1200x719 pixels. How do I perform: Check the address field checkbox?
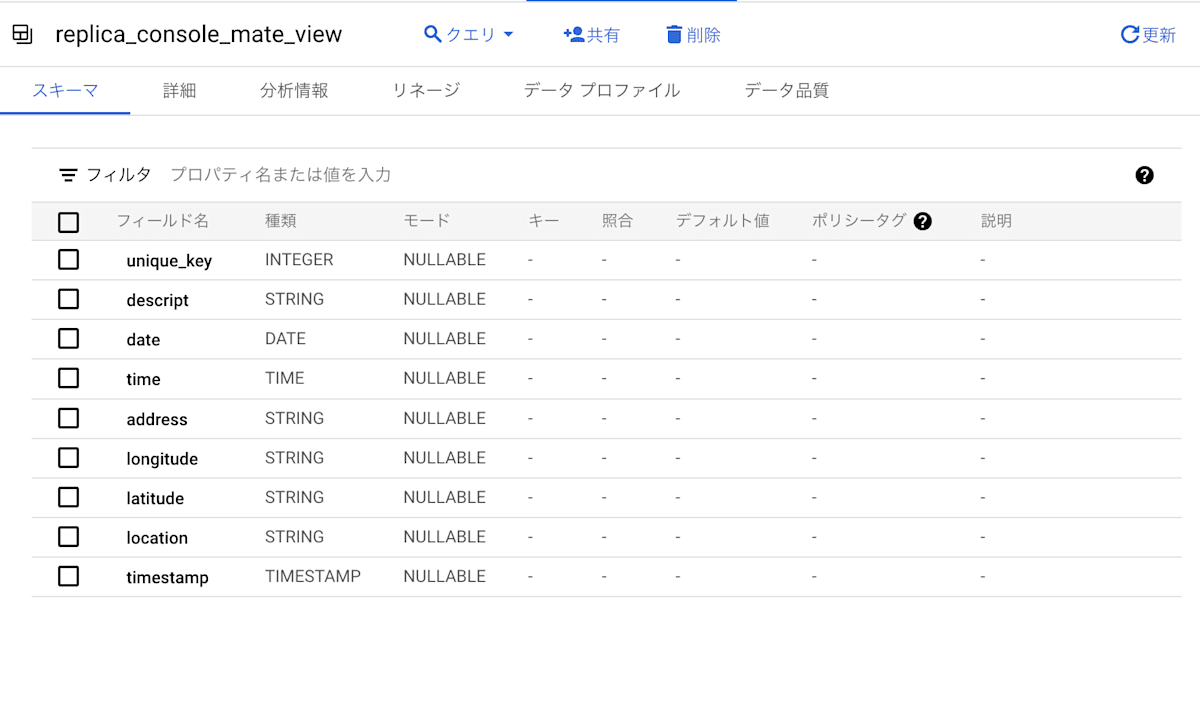click(x=68, y=418)
